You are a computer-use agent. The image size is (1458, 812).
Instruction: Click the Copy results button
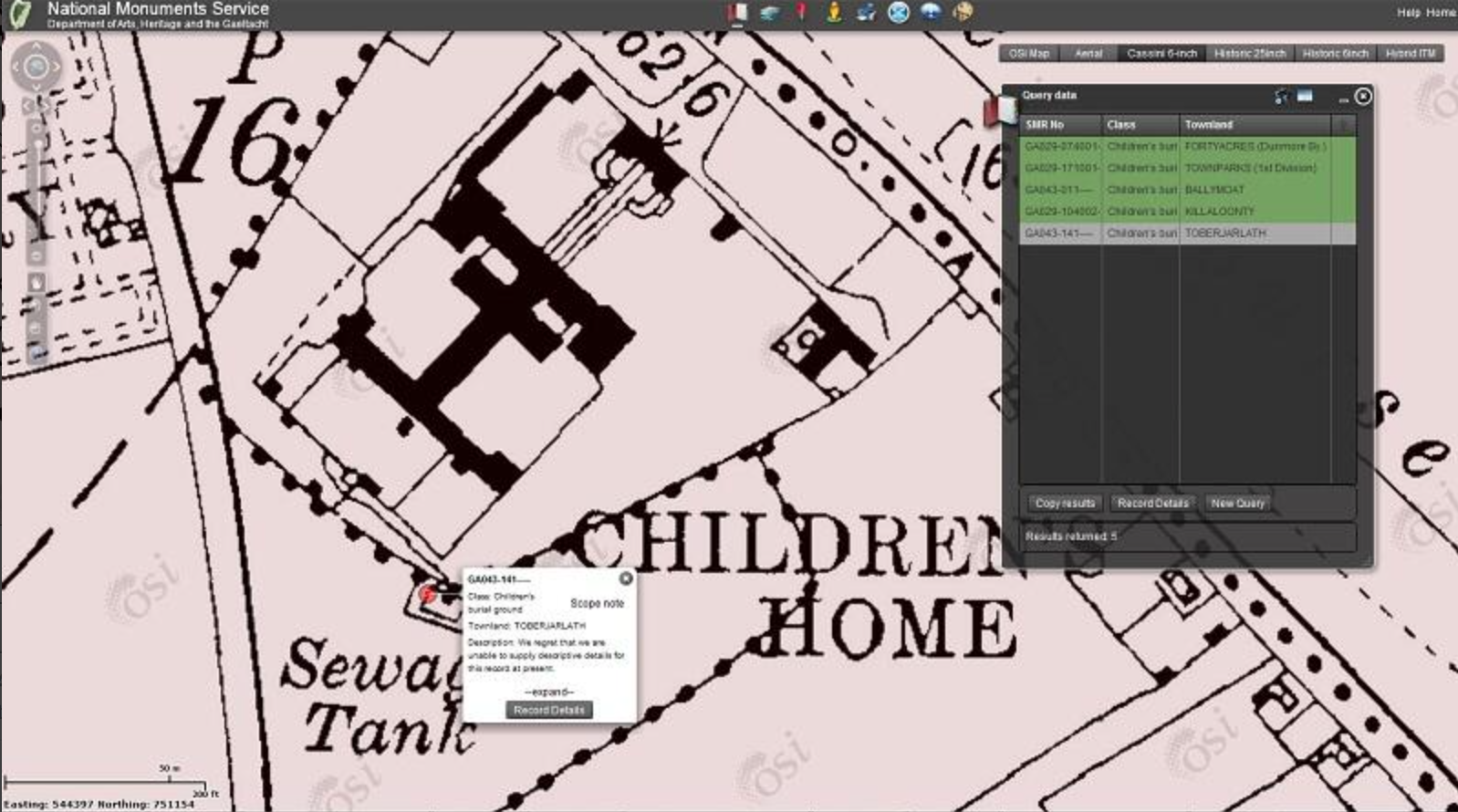(1064, 503)
